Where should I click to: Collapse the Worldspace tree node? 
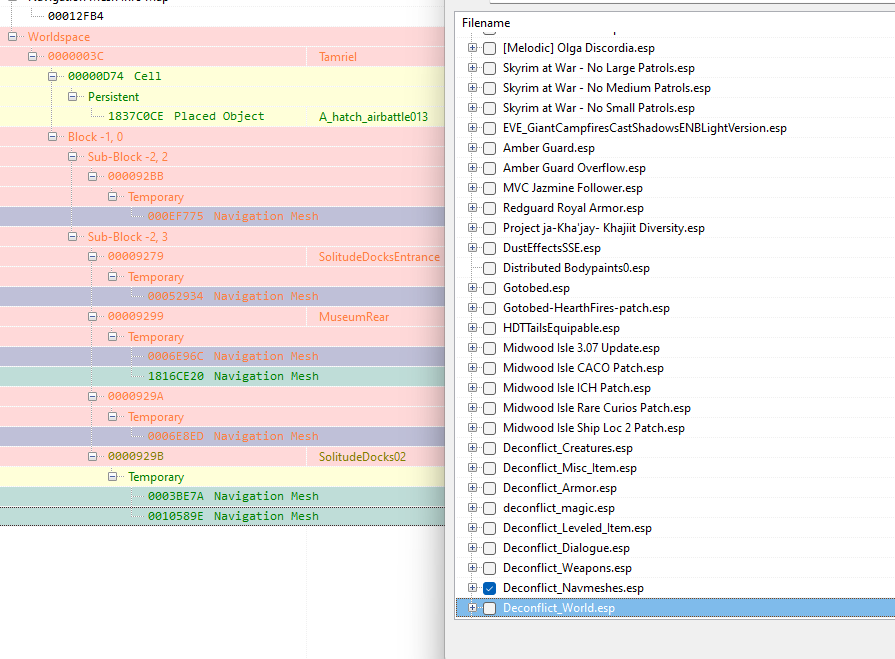(x=13, y=37)
